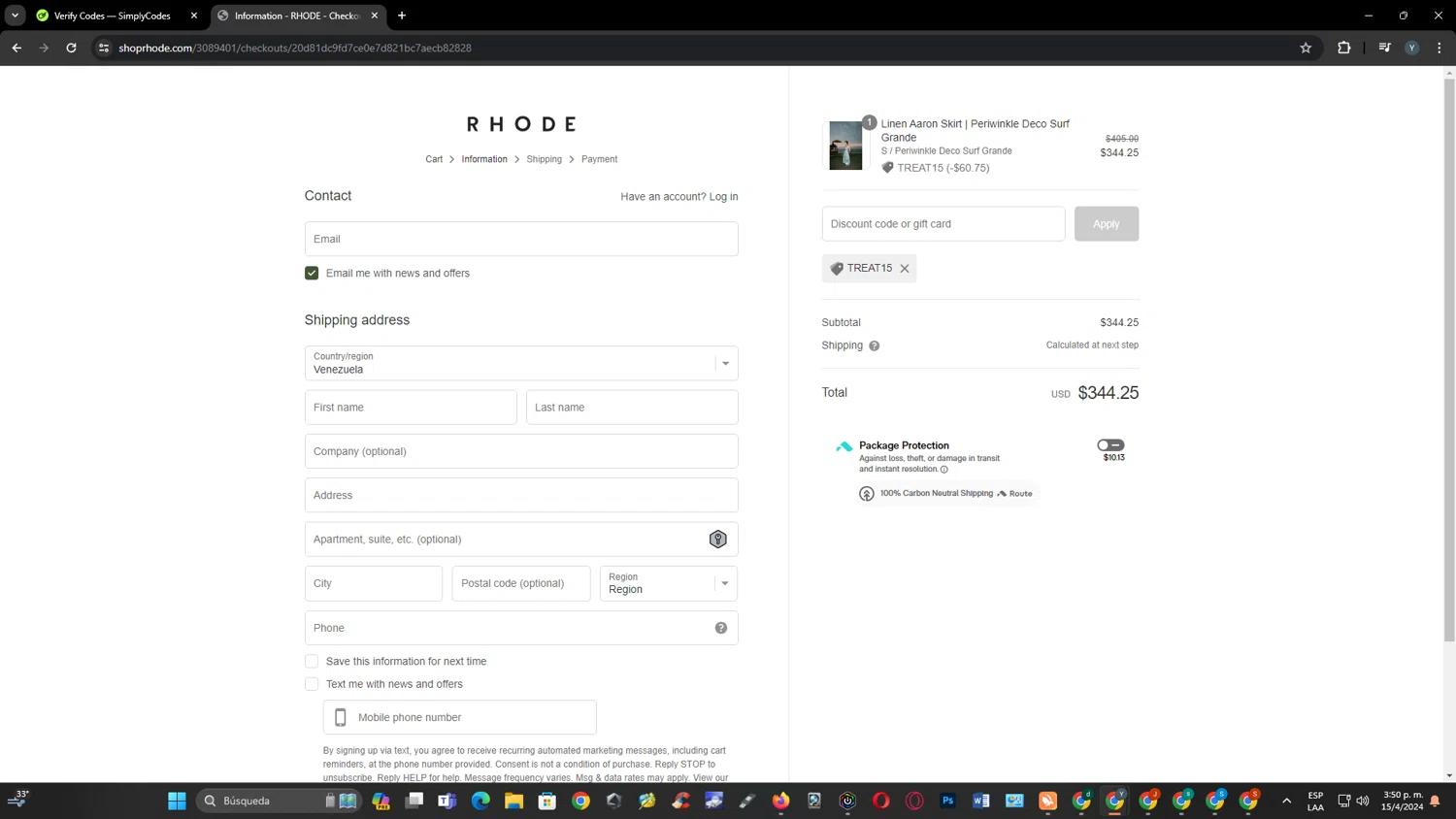Open the Chrome profile avatar menu
Viewport: 1456px width, 819px height.
pyautogui.click(x=1412, y=48)
